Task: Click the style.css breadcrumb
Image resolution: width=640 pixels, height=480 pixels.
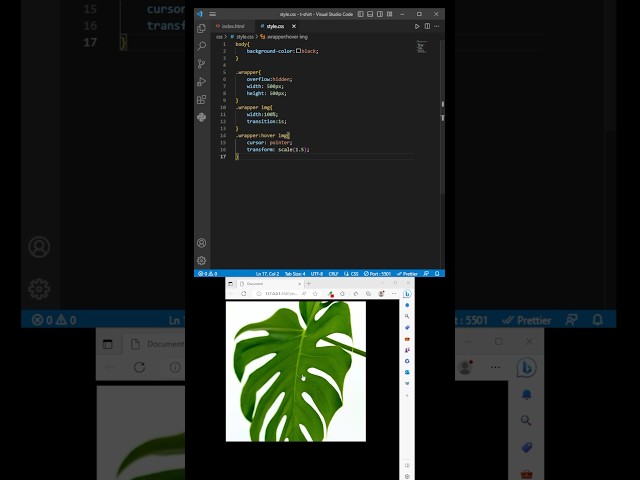Action: click(242, 37)
